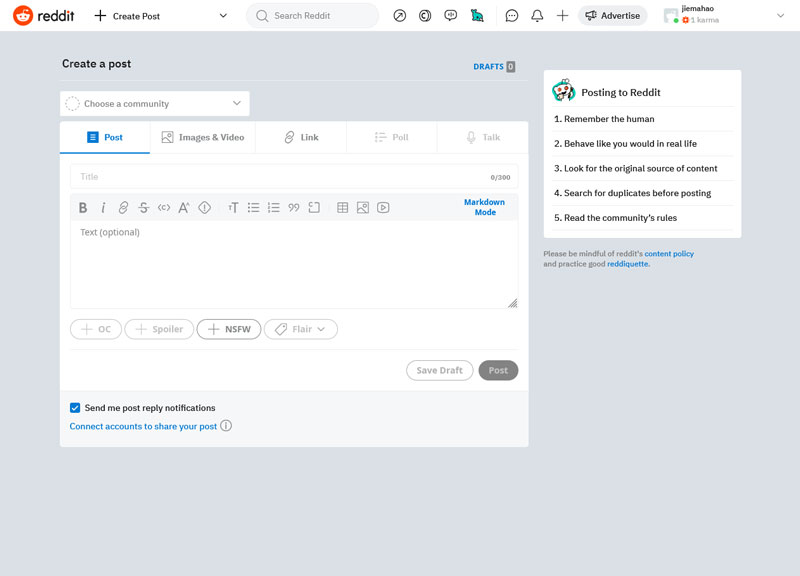
Task: Mark post as OC
Action: (x=96, y=329)
